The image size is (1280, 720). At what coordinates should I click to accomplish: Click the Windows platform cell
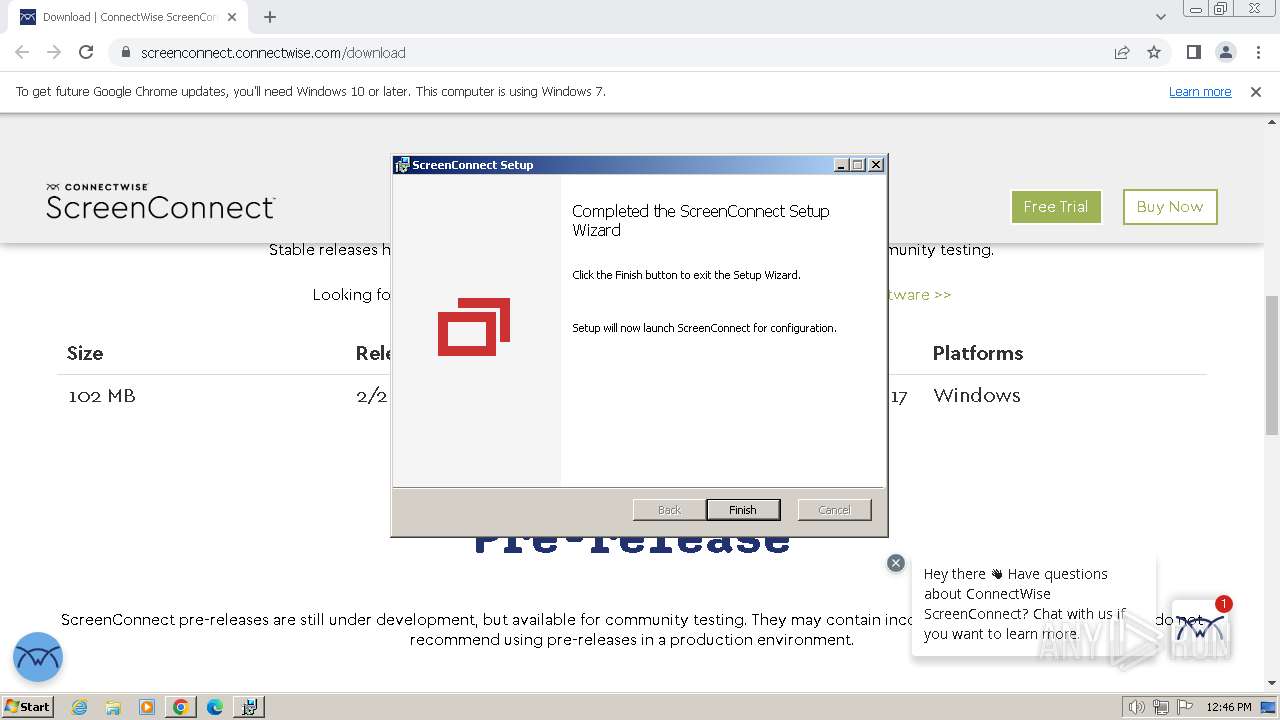coord(977,395)
